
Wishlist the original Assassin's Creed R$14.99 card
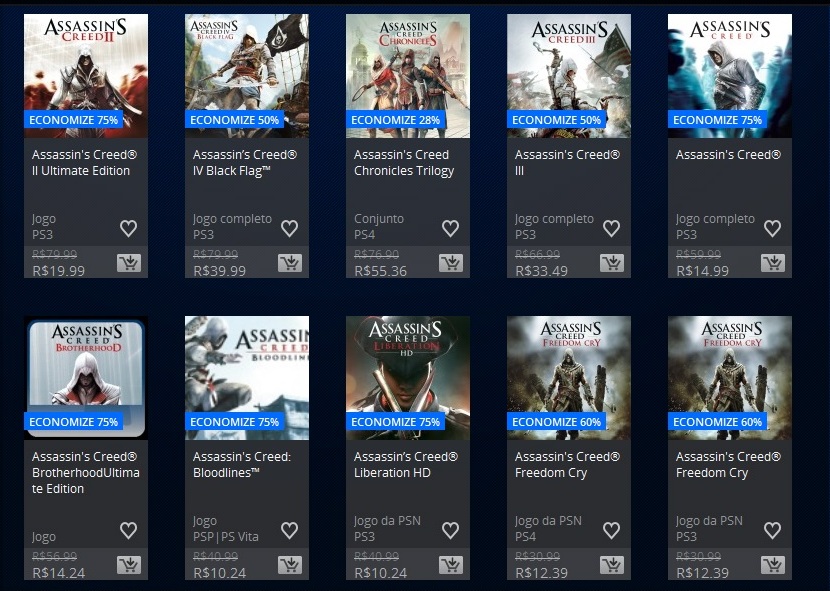[x=772, y=228]
